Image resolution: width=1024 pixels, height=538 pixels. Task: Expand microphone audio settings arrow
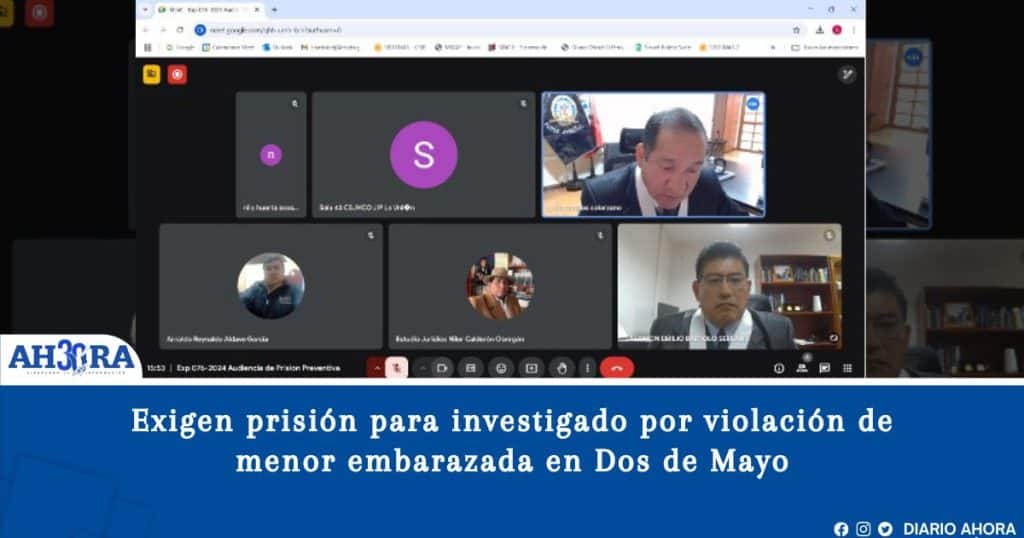[x=377, y=368]
